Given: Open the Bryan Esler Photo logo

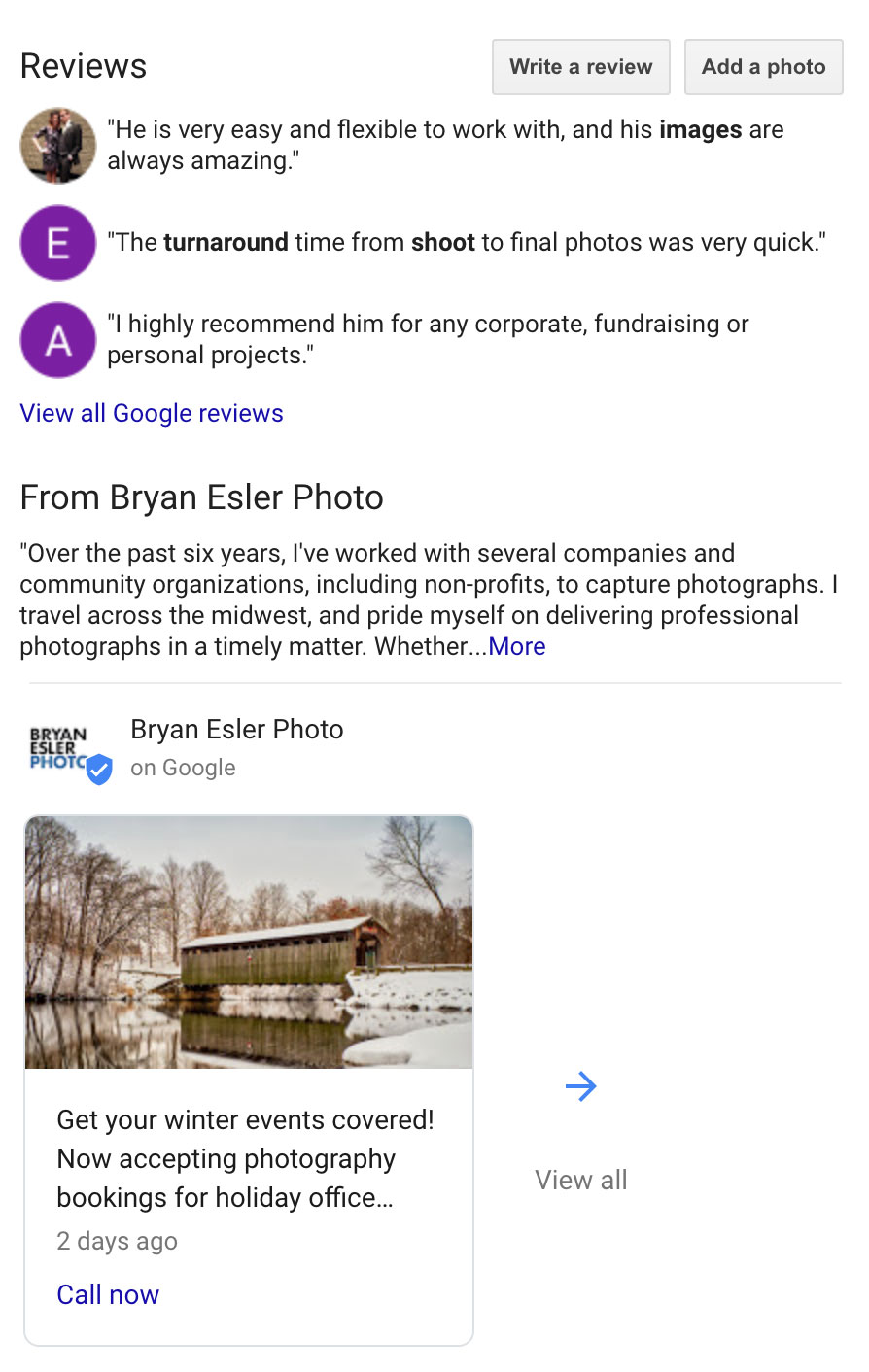Looking at the screenshot, I should (58, 748).
